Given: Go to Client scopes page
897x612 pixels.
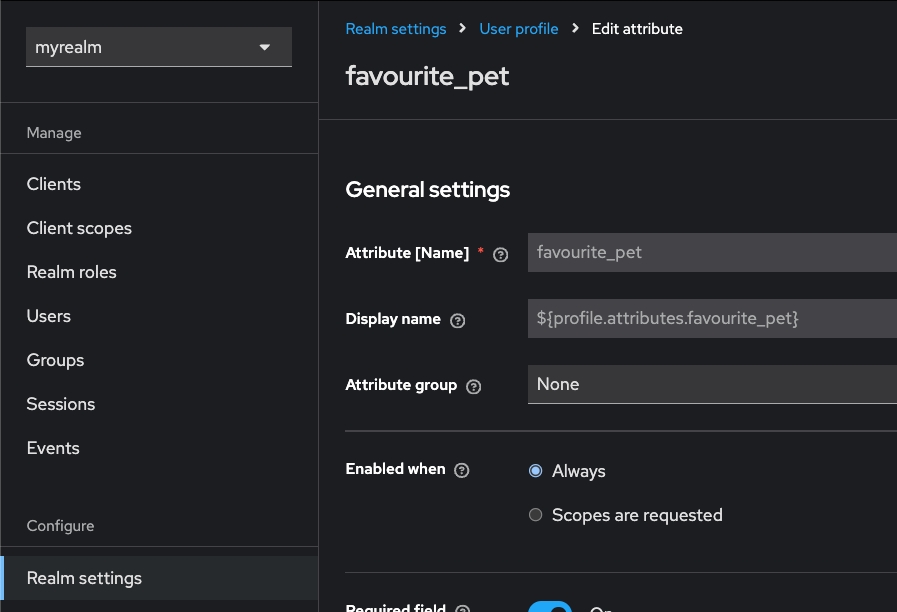Looking at the screenshot, I should [x=79, y=228].
